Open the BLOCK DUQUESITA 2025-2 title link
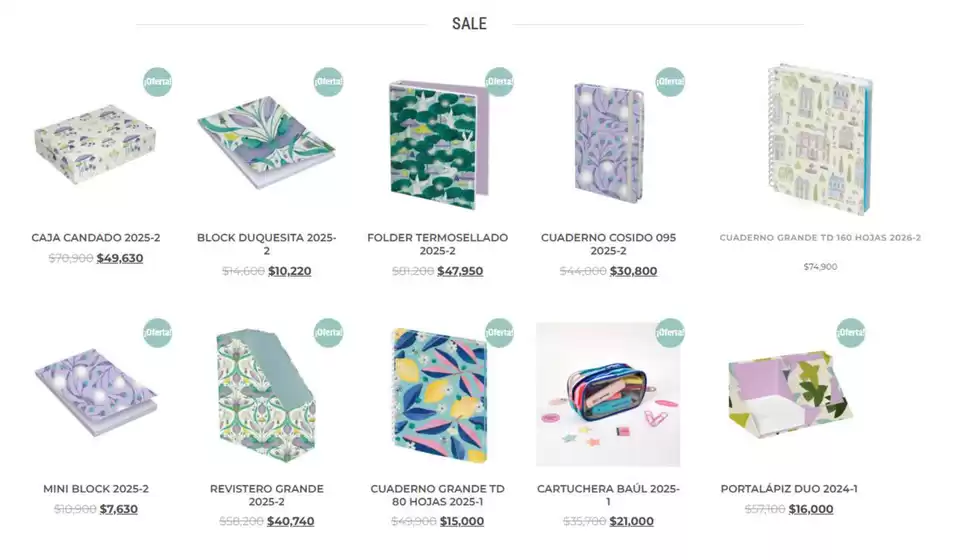 pos(266,244)
